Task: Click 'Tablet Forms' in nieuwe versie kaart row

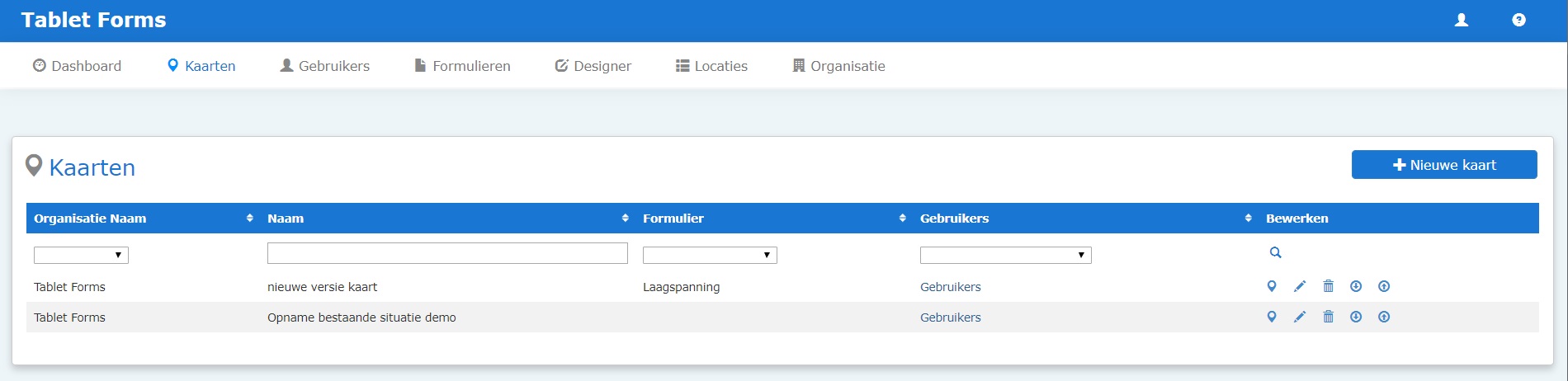Action: point(69,287)
